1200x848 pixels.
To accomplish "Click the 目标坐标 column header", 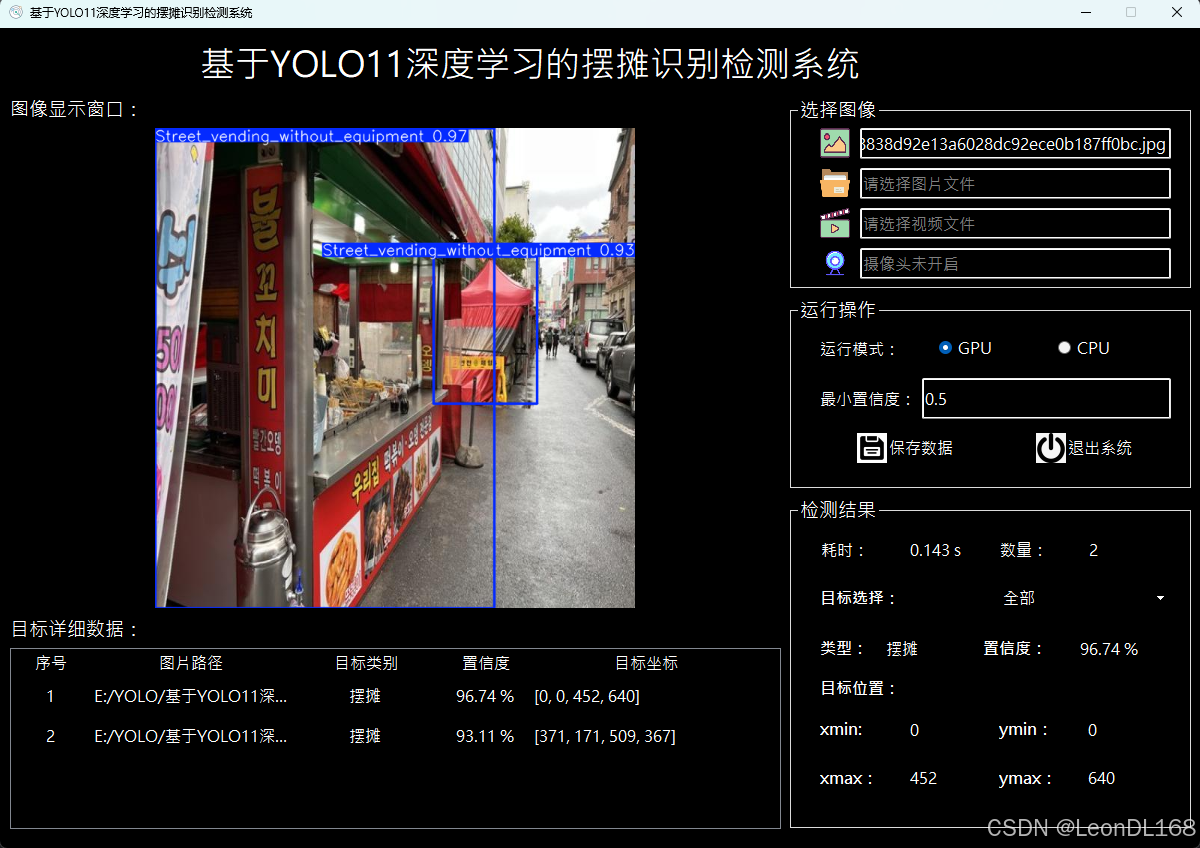I will 646,663.
